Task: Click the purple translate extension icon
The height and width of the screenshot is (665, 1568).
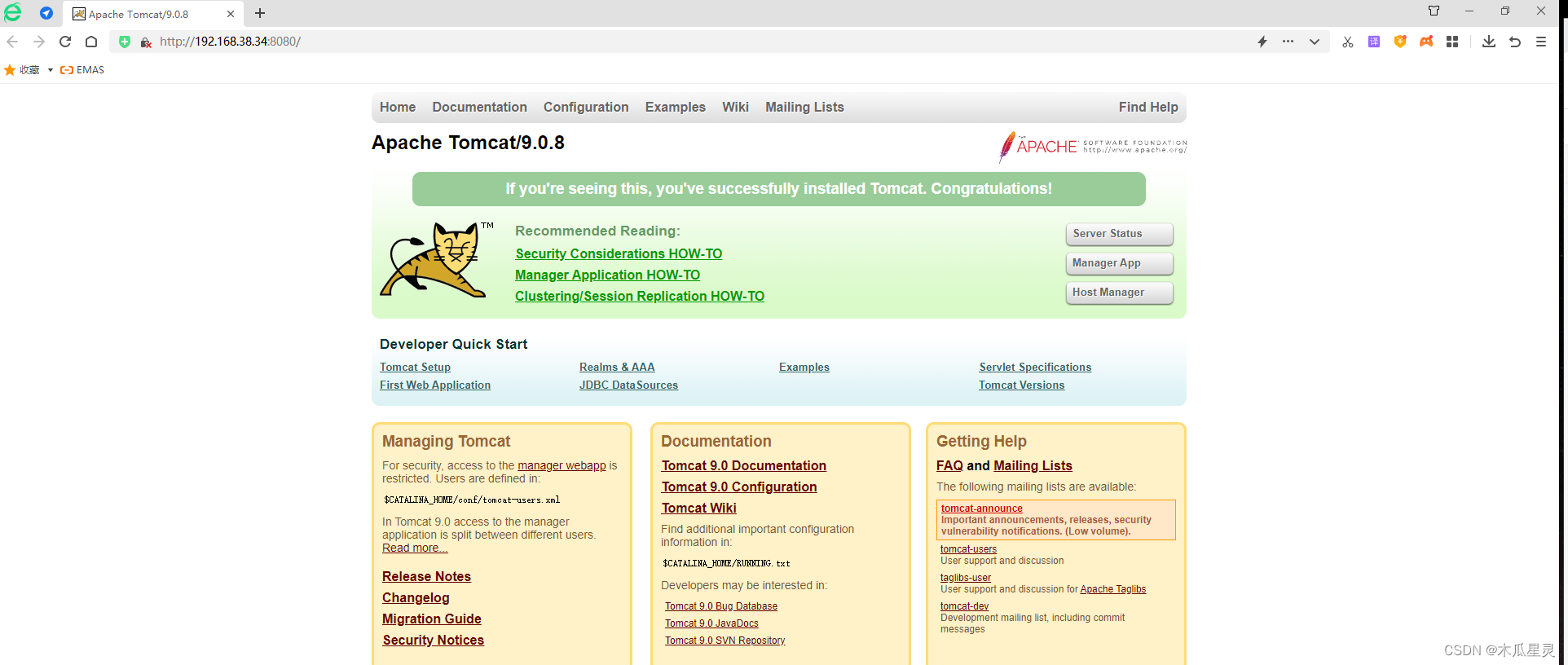Action: [x=1374, y=42]
